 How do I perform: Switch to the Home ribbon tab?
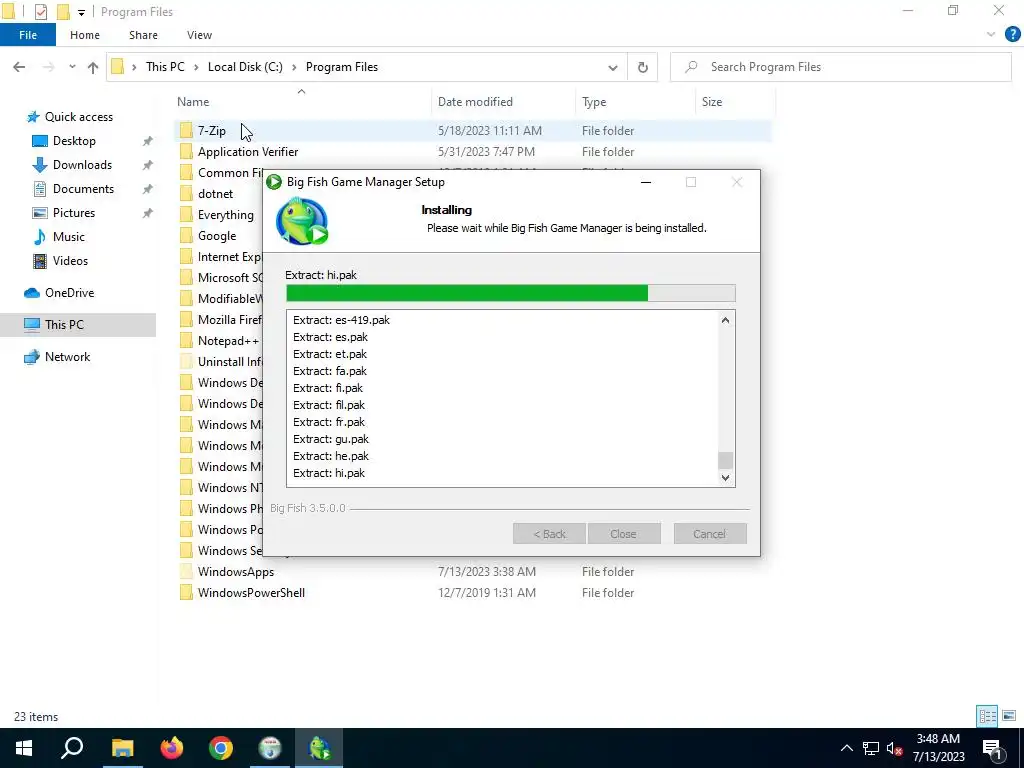point(85,35)
